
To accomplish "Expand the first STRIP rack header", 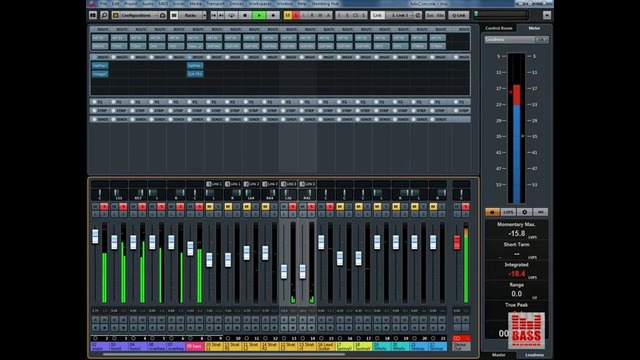I will pos(100,111).
